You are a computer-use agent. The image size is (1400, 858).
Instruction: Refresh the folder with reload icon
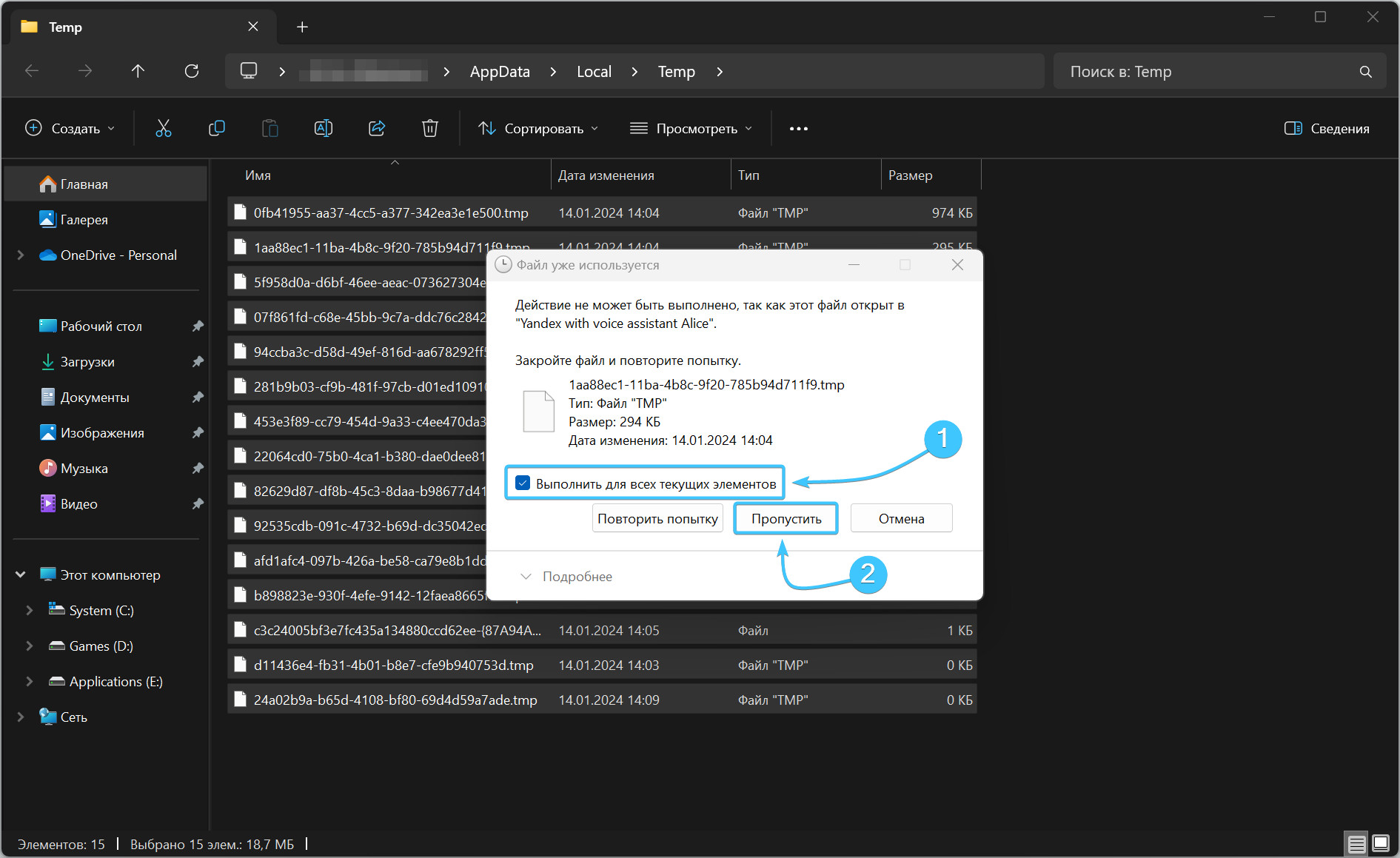192,71
